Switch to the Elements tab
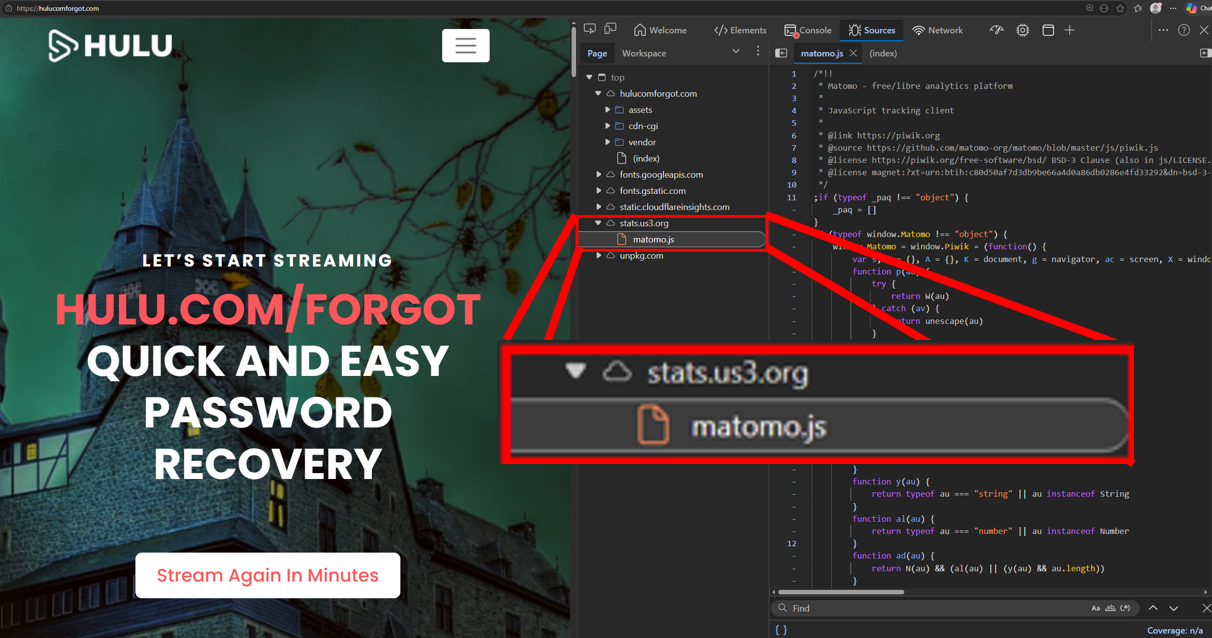This screenshot has height=638, width=1212. coord(740,30)
